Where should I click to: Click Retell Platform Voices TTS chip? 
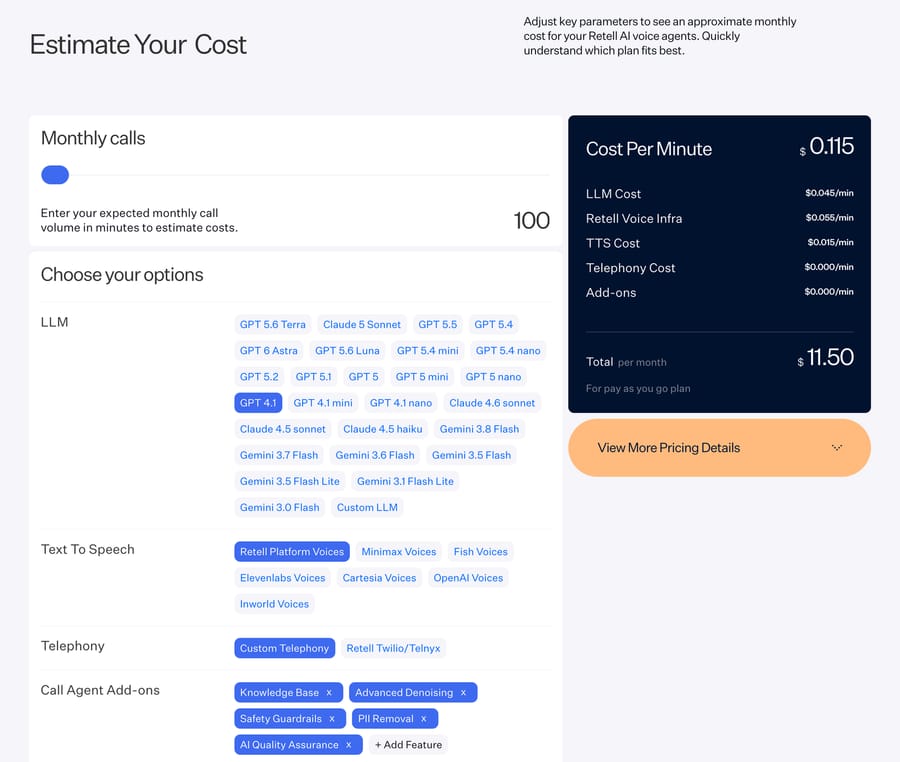pyautogui.click(x=292, y=552)
